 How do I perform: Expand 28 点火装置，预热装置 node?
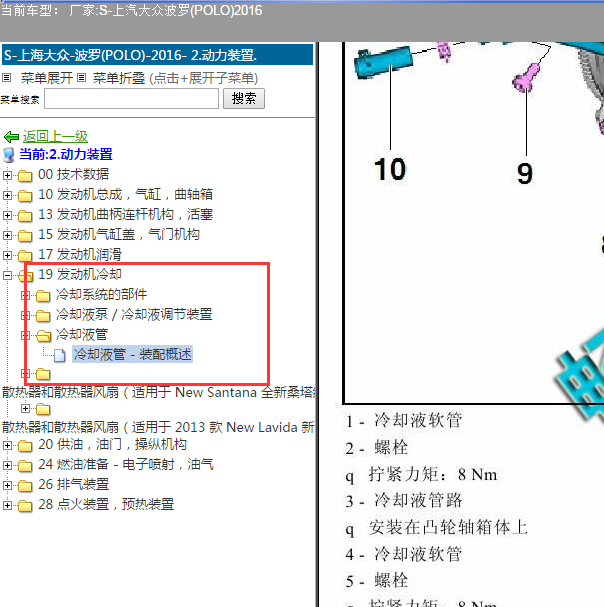coord(7,505)
